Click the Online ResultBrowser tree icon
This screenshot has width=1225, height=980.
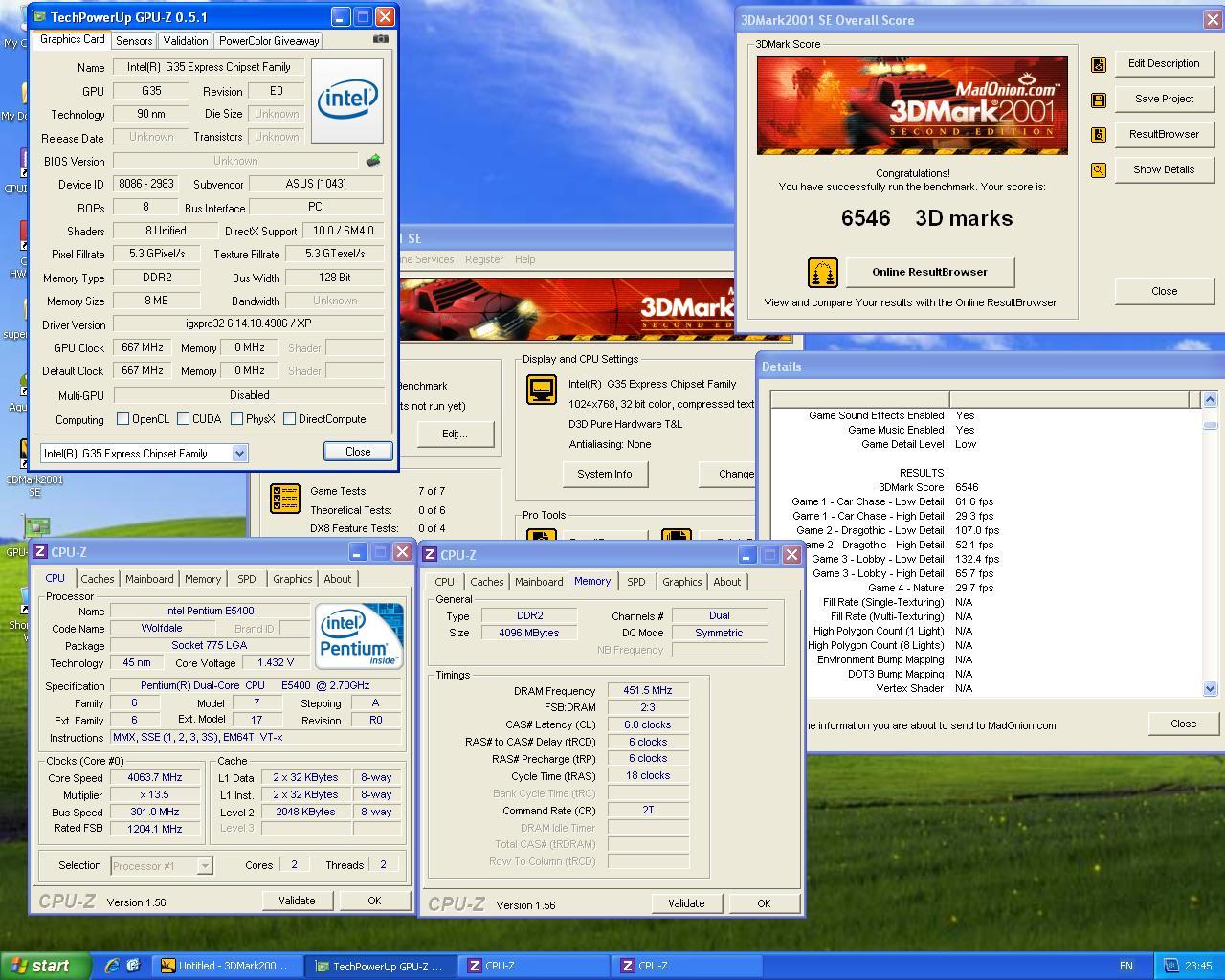click(823, 273)
